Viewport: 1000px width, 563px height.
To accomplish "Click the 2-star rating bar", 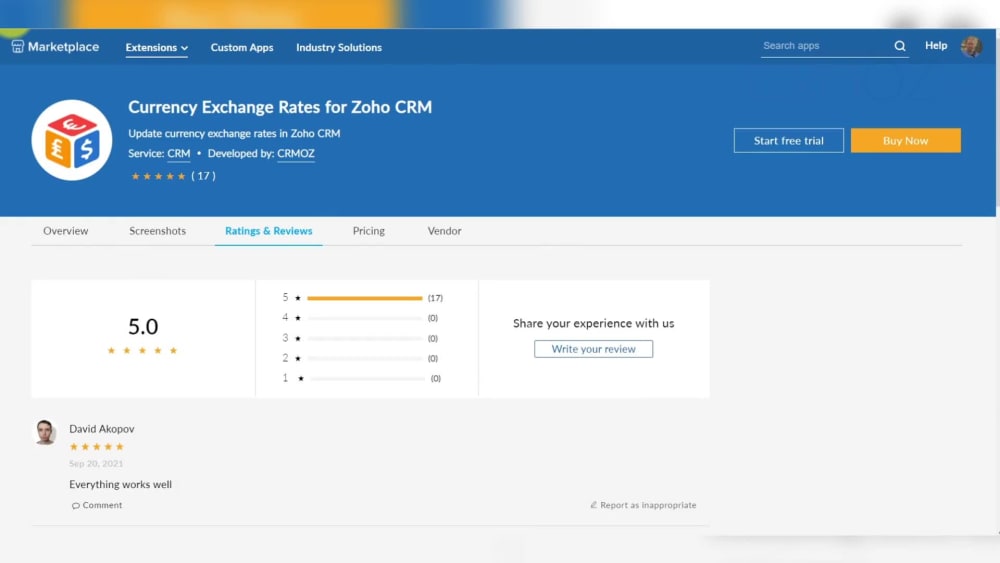I will 365,358.
